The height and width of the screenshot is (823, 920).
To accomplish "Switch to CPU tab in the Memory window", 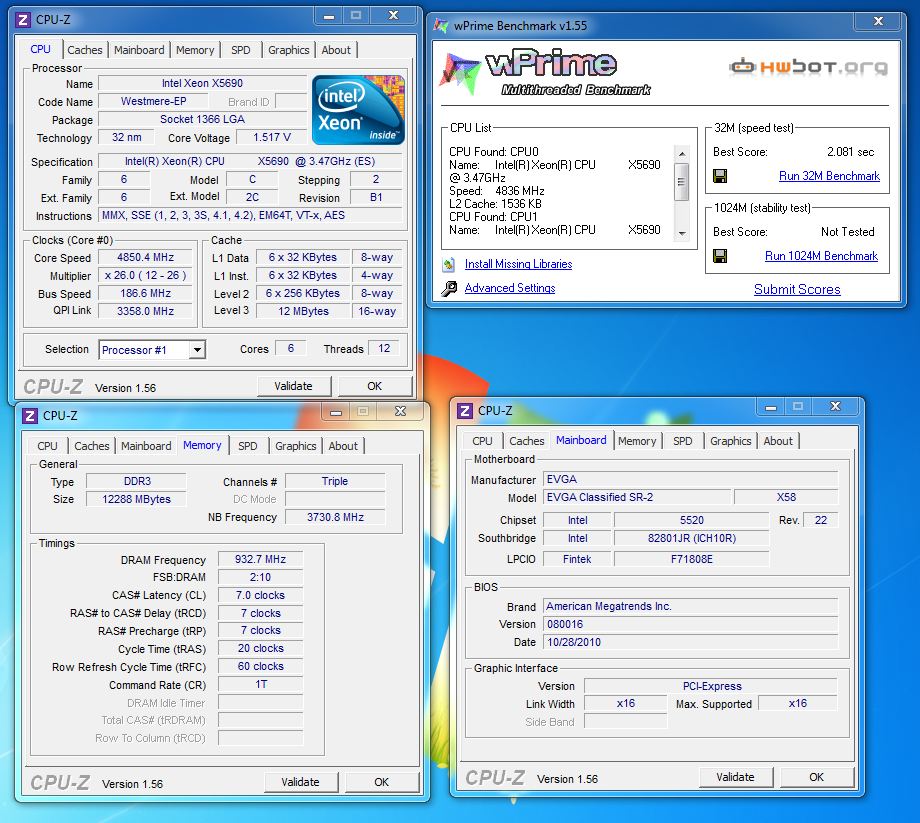I will [48, 446].
